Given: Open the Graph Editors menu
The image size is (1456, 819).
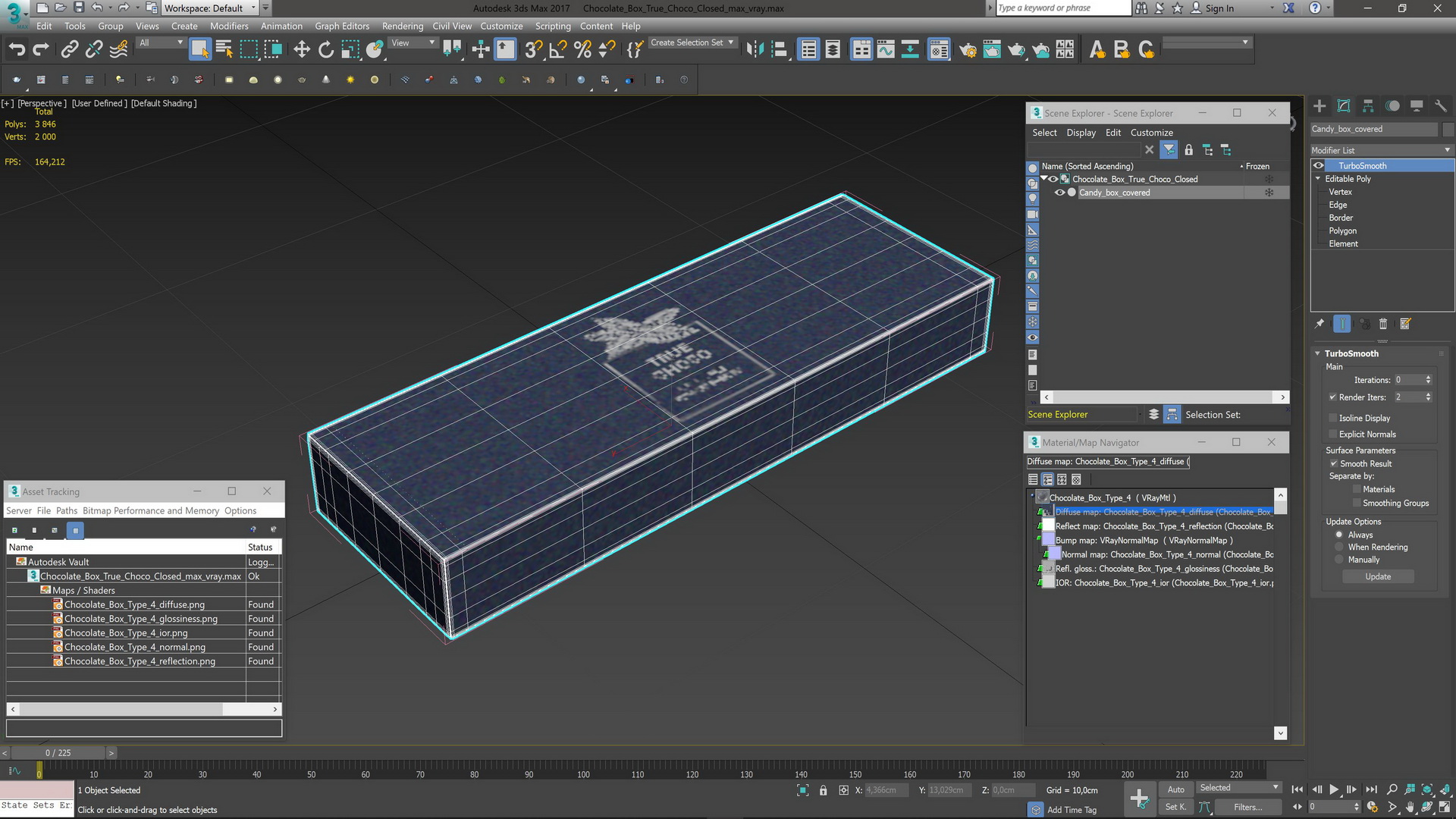Looking at the screenshot, I should click(x=342, y=26).
